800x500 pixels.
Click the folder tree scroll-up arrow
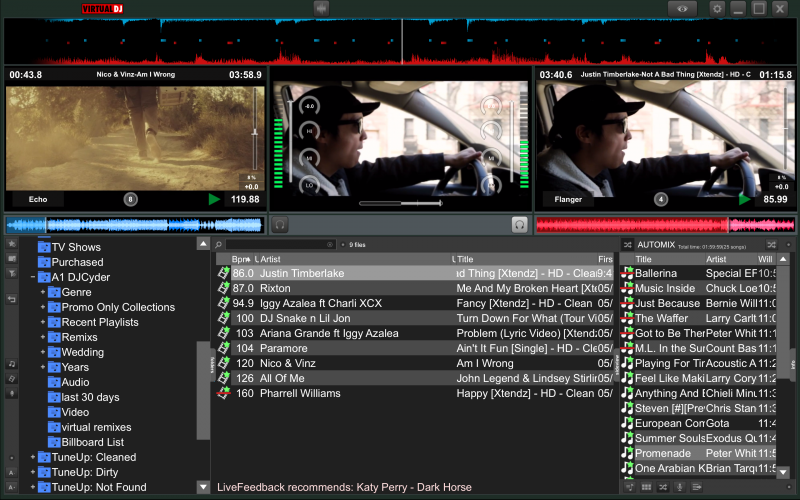203,244
